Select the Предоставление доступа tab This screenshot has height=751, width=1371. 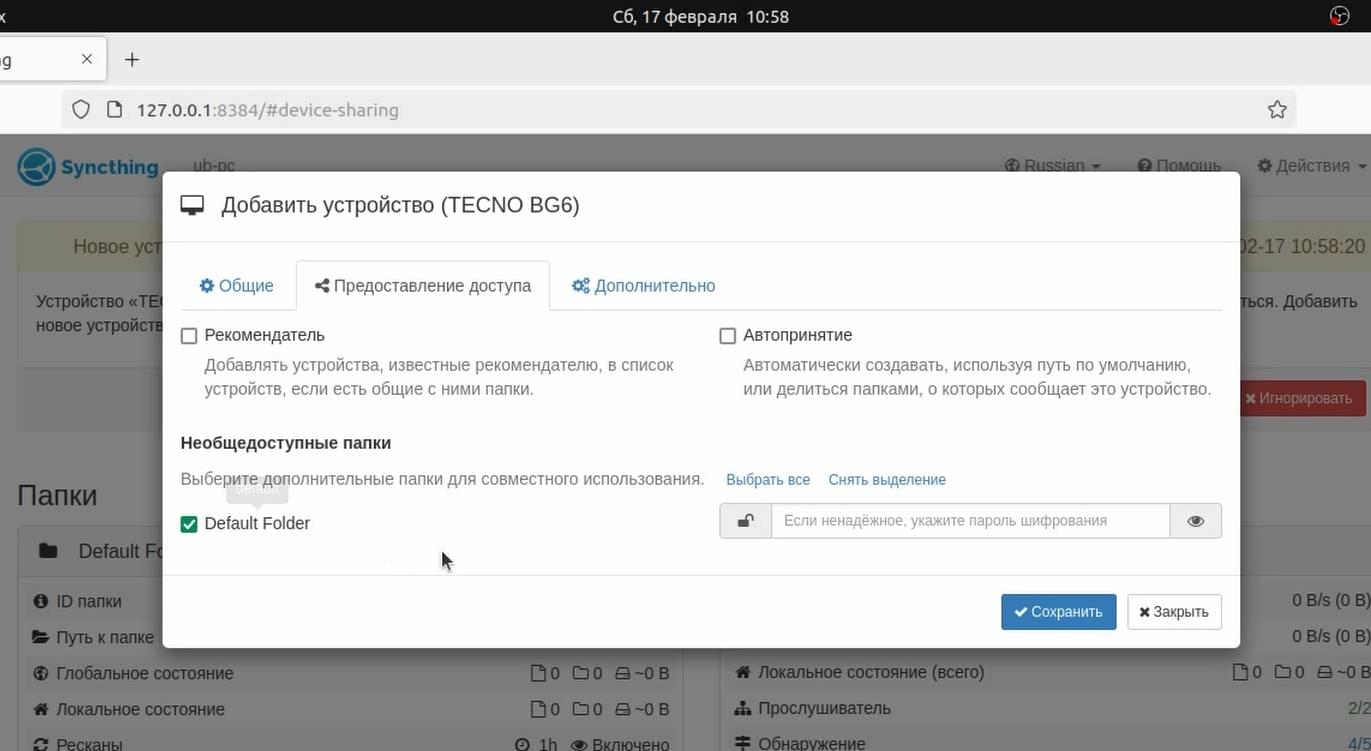pyautogui.click(x=423, y=285)
